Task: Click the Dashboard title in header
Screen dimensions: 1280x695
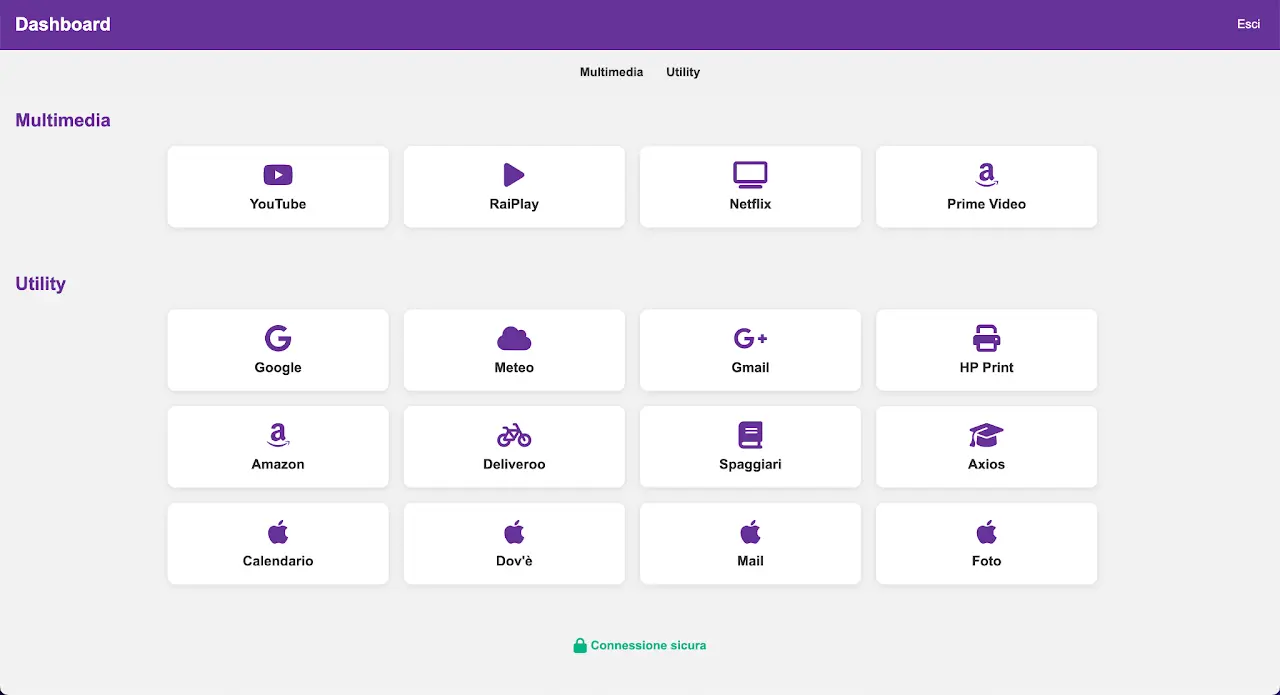Action: pos(63,24)
